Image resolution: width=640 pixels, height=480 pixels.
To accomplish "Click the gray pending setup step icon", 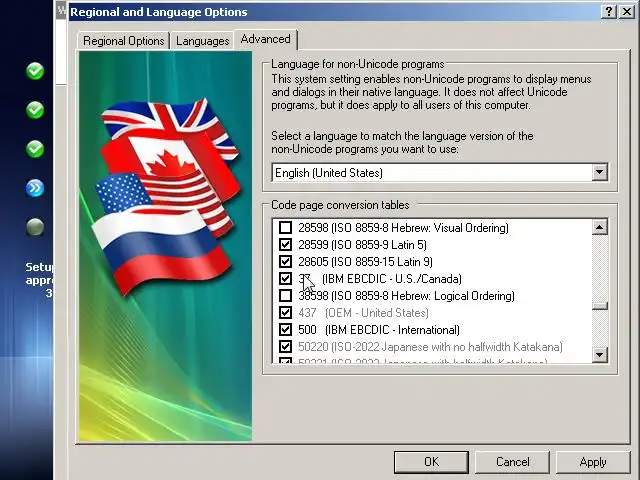I will pos(35,227).
